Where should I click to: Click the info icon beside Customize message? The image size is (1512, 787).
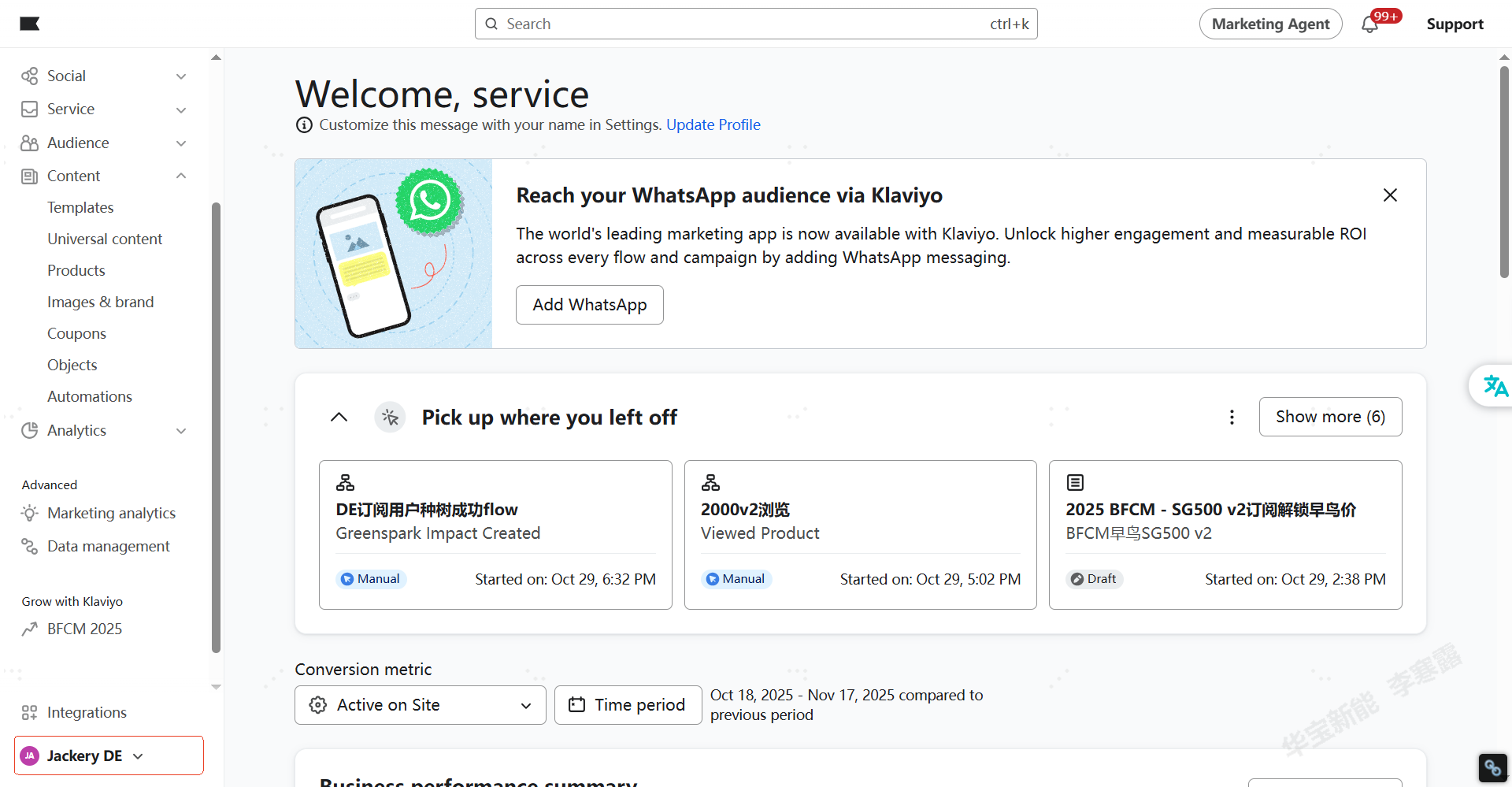point(304,124)
